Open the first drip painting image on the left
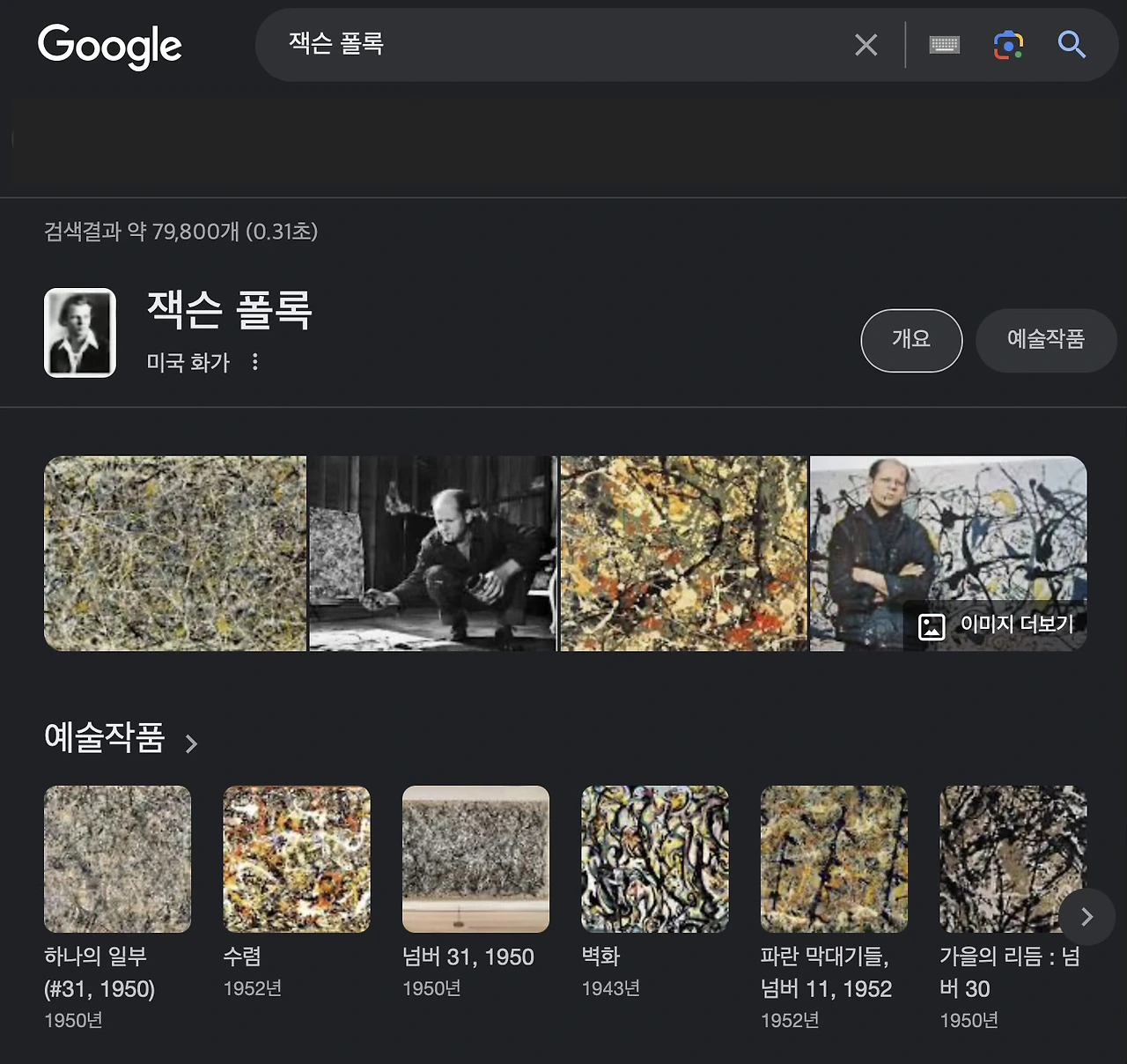Screen dimensions: 1127x1064 pyautogui.click(x=175, y=553)
